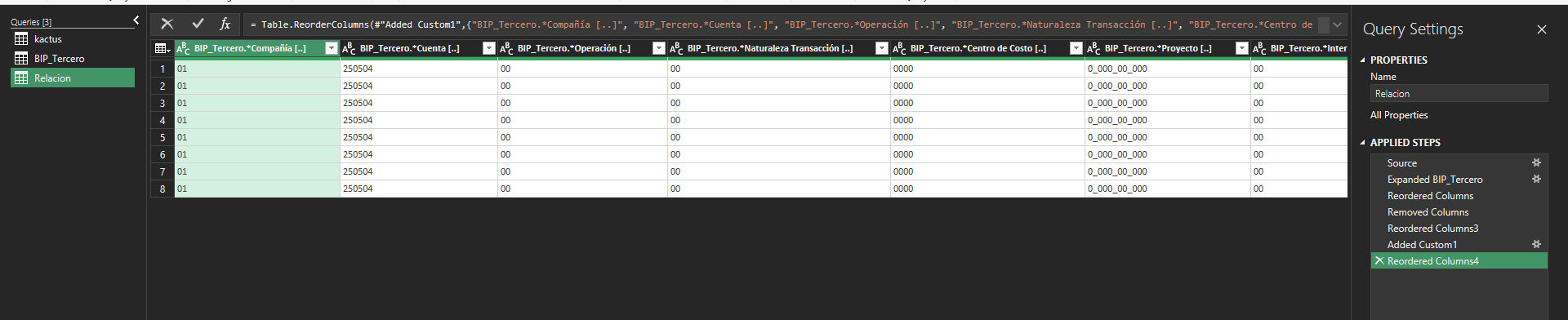
Task: Select row number 1 header
Action: point(163,69)
